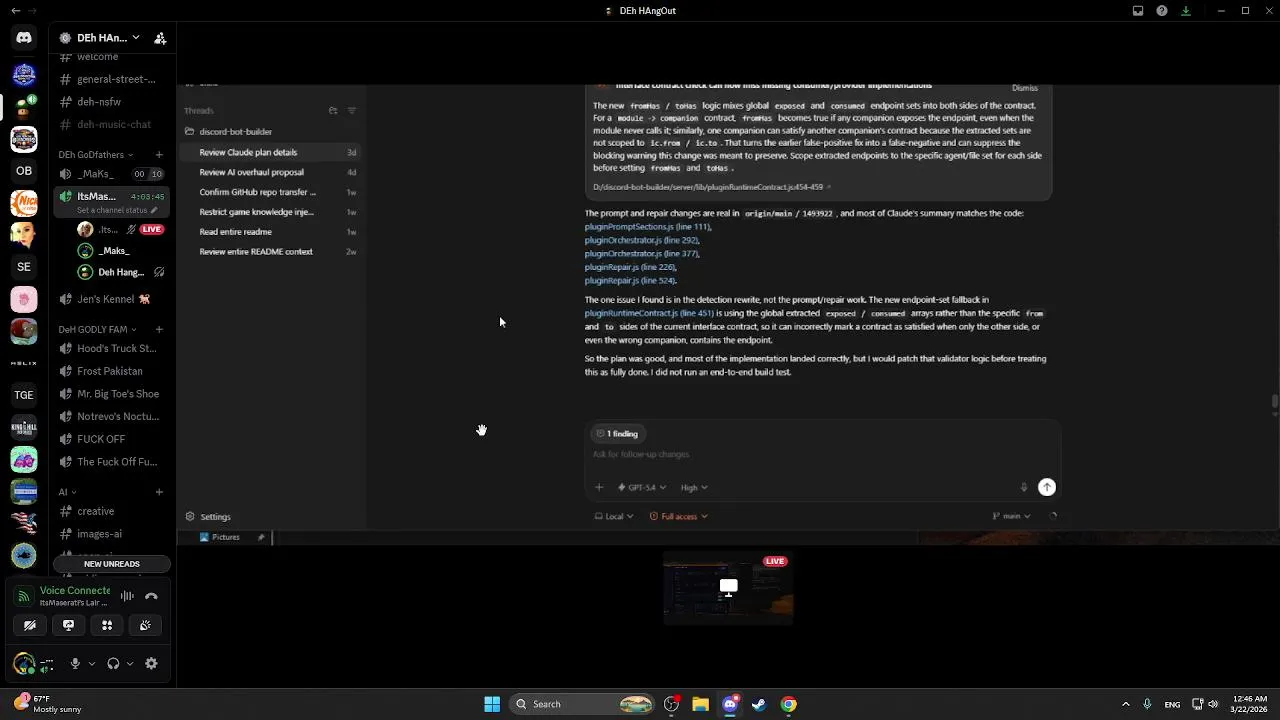This screenshot has height=720, width=1280.
Task: Open Steam from the taskbar
Action: coord(759,704)
